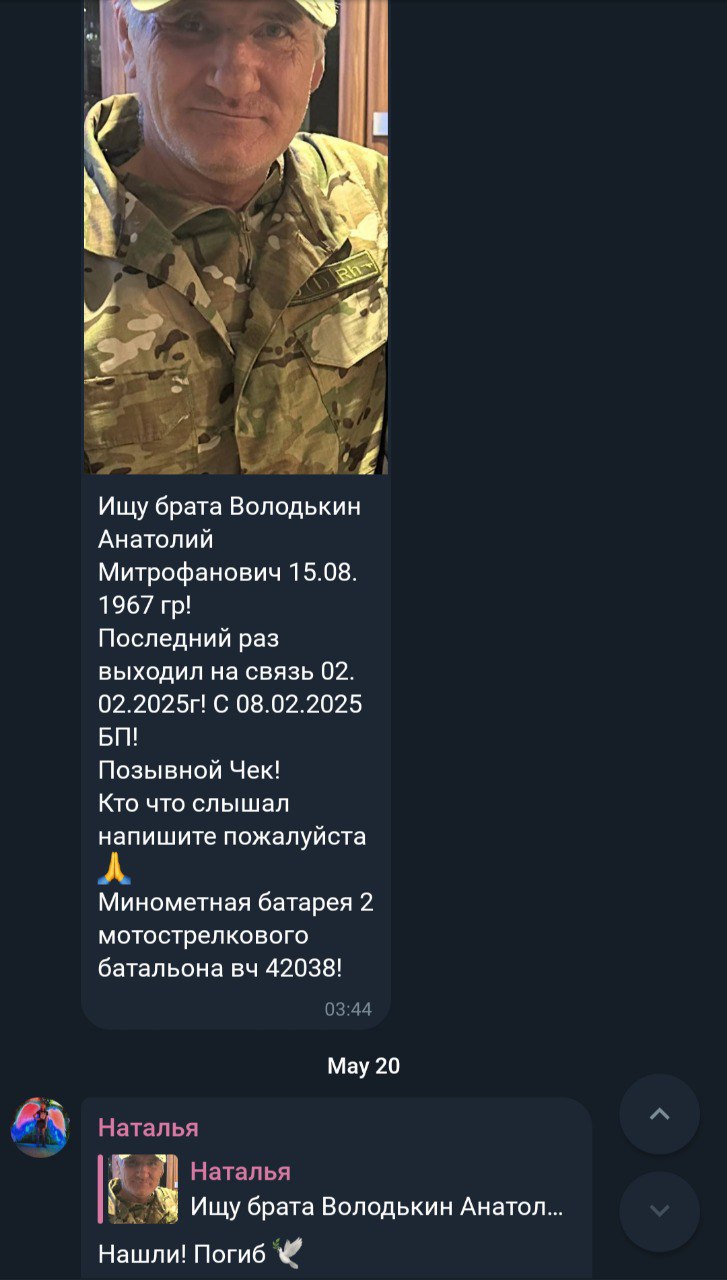
Task: Tap the date text '15.08. 1967 гр!'
Action: click(x=229, y=589)
